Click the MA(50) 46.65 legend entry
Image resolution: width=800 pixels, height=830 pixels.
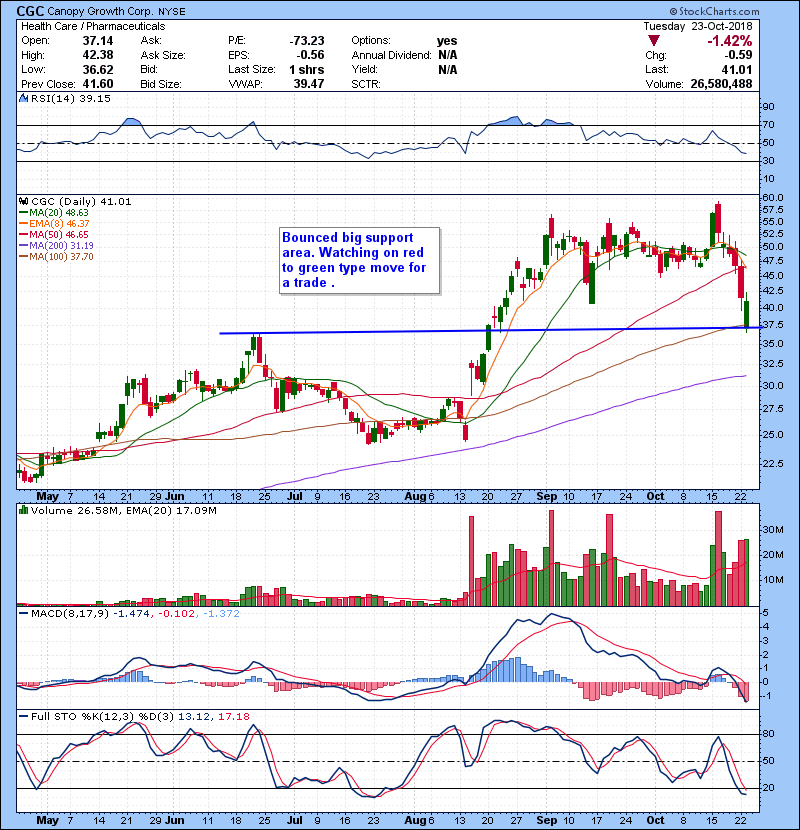click(x=55, y=234)
